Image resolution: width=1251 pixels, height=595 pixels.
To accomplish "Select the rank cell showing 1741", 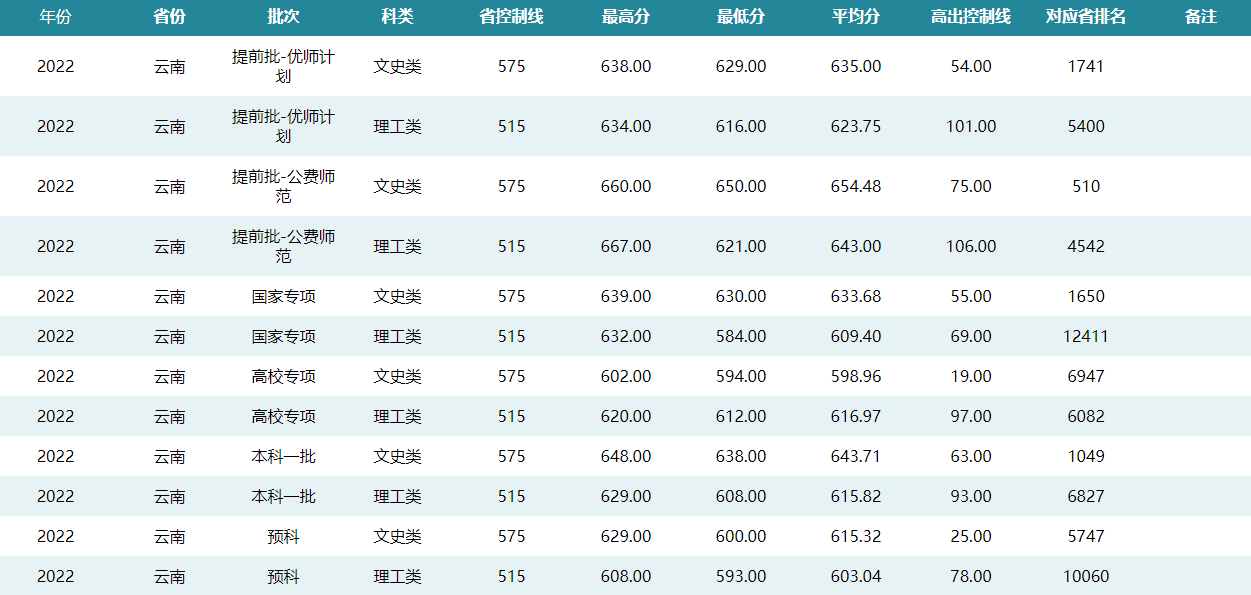I will (1085, 66).
